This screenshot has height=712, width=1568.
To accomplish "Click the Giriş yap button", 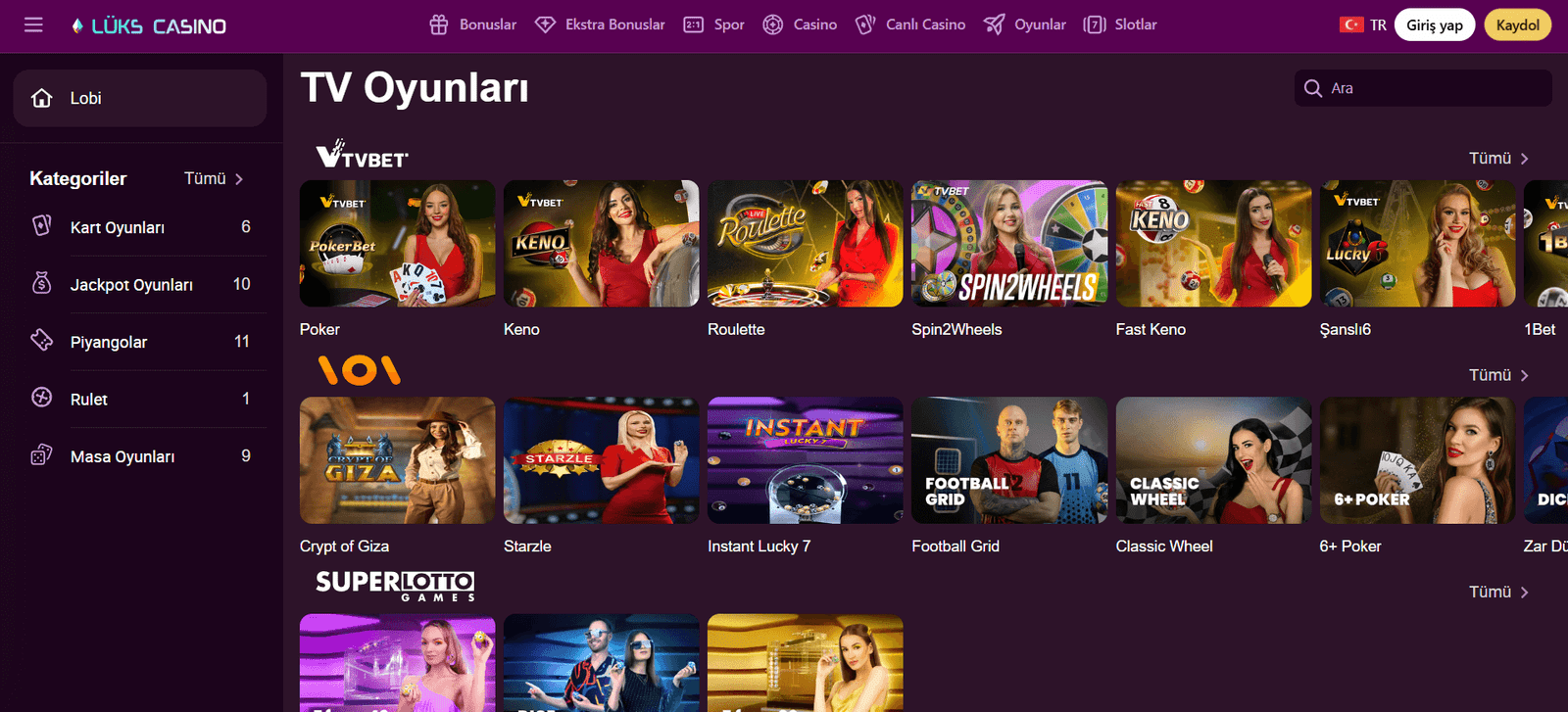I will point(1435,25).
